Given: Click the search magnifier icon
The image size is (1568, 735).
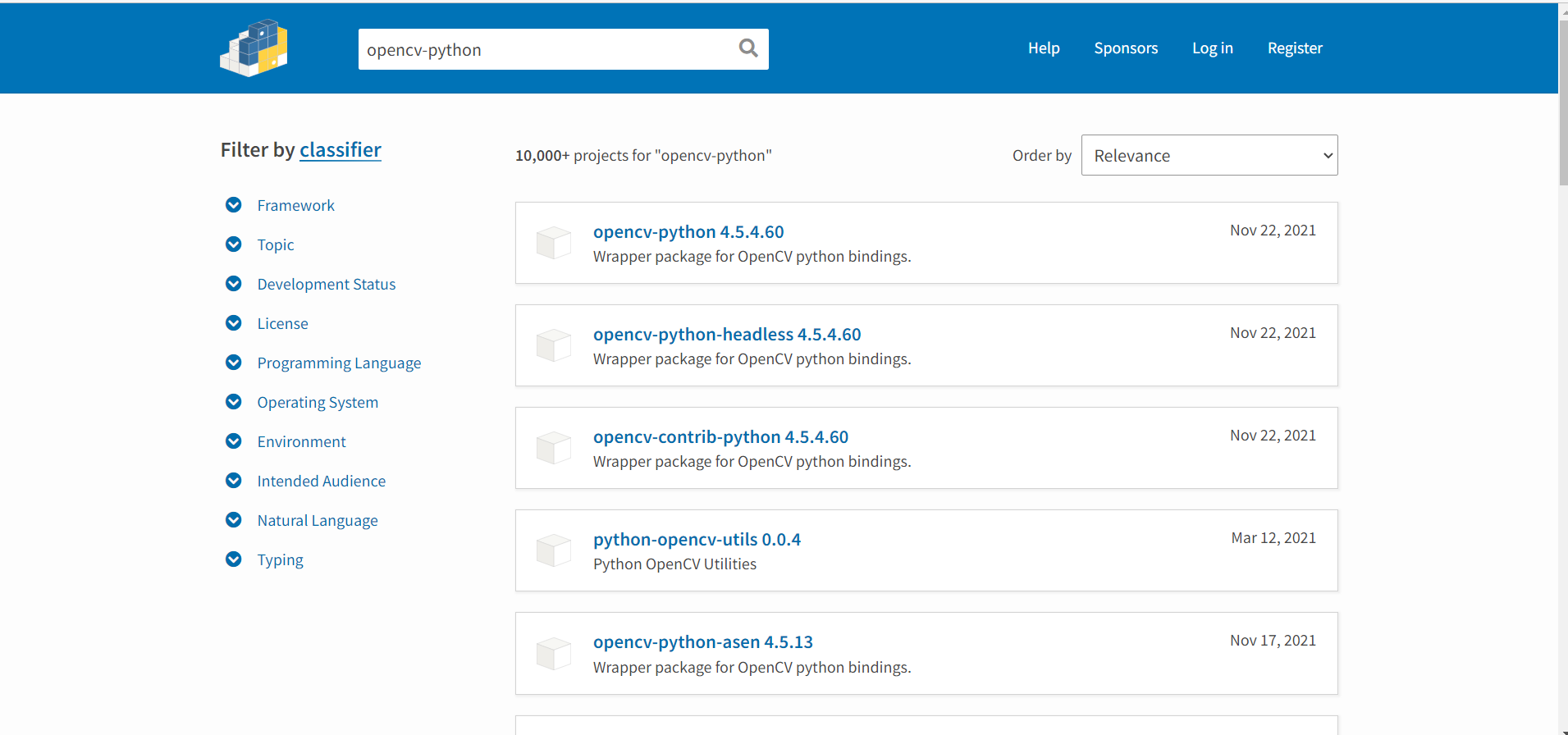Looking at the screenshot, I should (x=748, y=48).
